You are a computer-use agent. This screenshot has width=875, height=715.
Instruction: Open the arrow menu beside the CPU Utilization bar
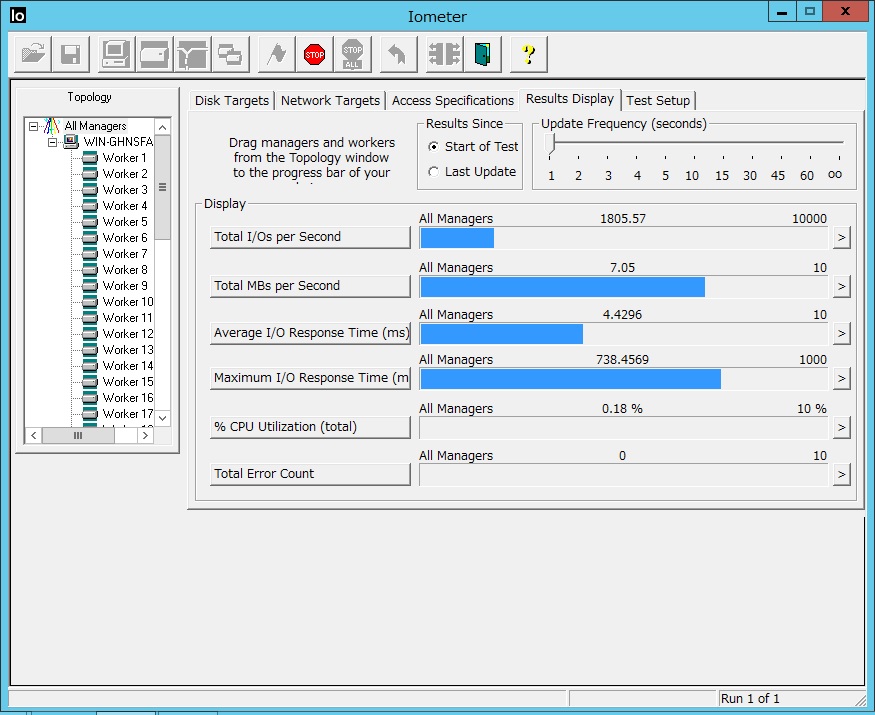tap(841, 428)
